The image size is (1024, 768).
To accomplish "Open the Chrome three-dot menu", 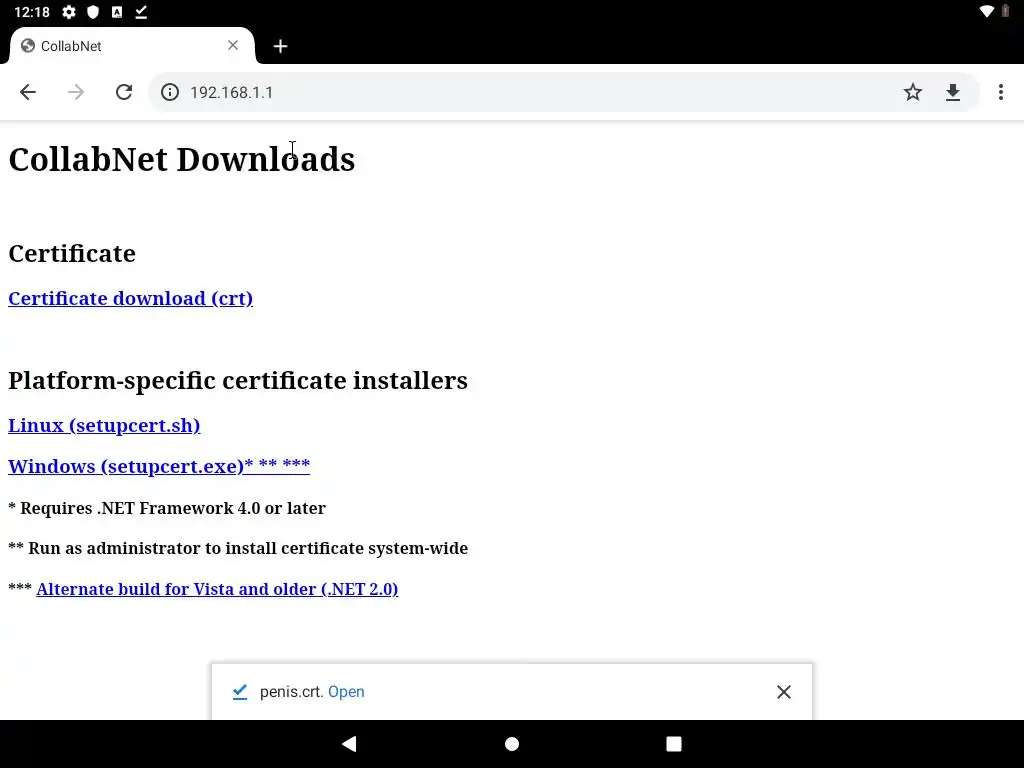I will pyautogui.click(x=1000, y=92).
